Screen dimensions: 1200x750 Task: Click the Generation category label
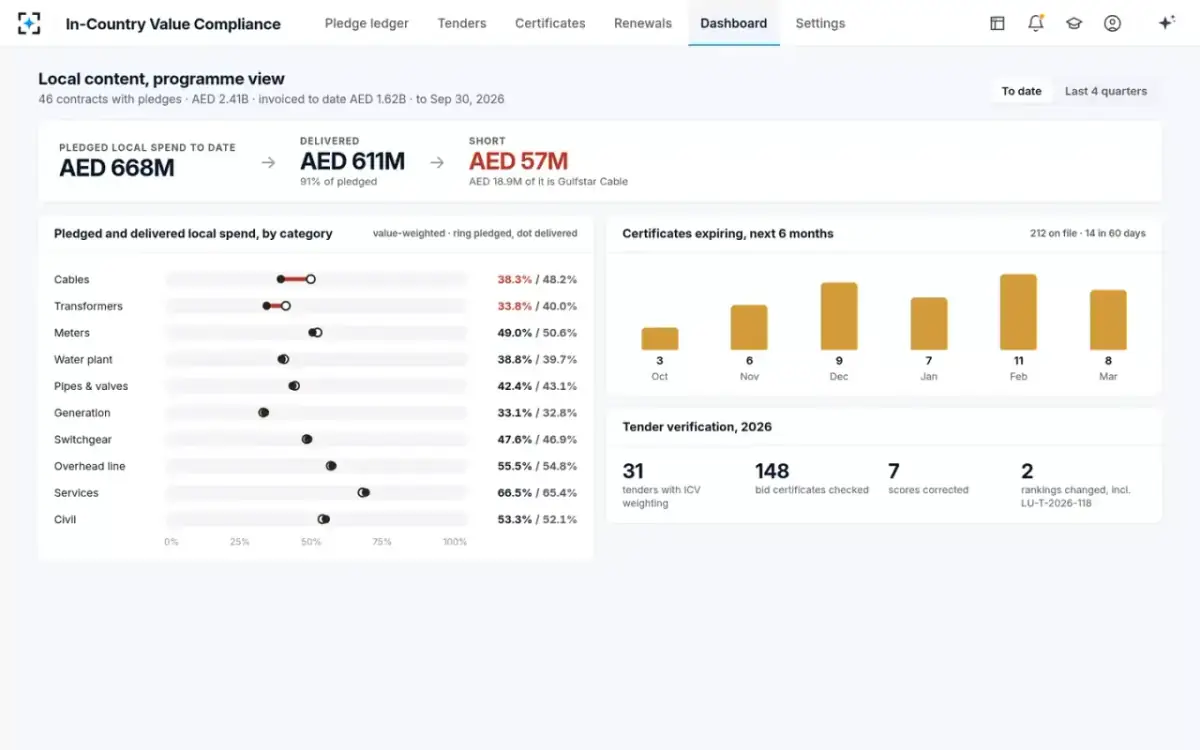click(82, 413)
